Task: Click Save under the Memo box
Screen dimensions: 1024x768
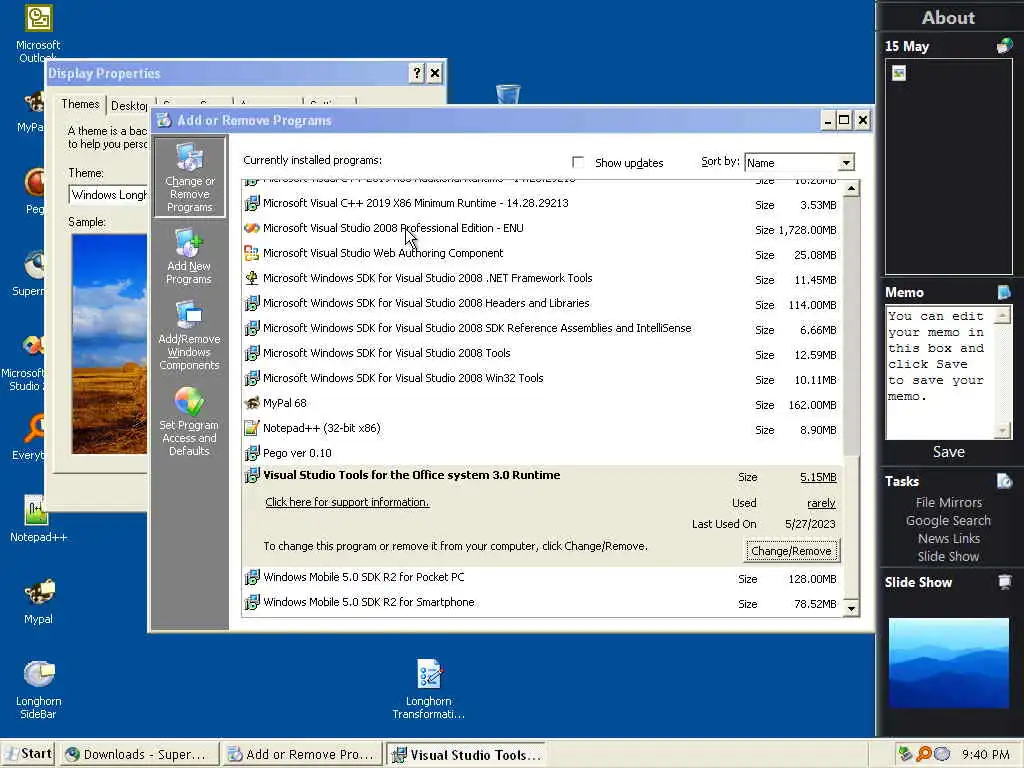Action: 949,452
